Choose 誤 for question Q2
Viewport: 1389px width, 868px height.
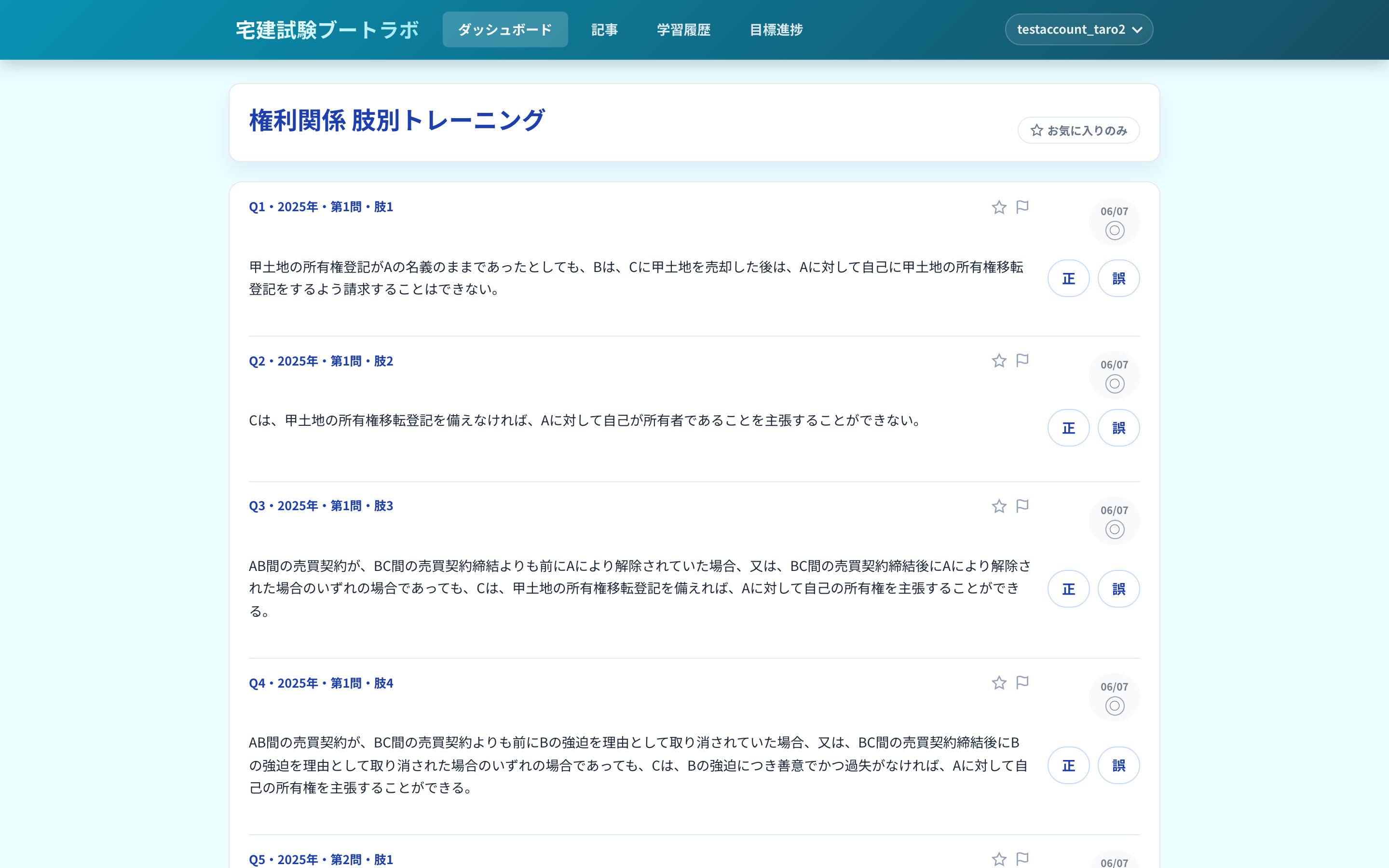click(1118, 428)
